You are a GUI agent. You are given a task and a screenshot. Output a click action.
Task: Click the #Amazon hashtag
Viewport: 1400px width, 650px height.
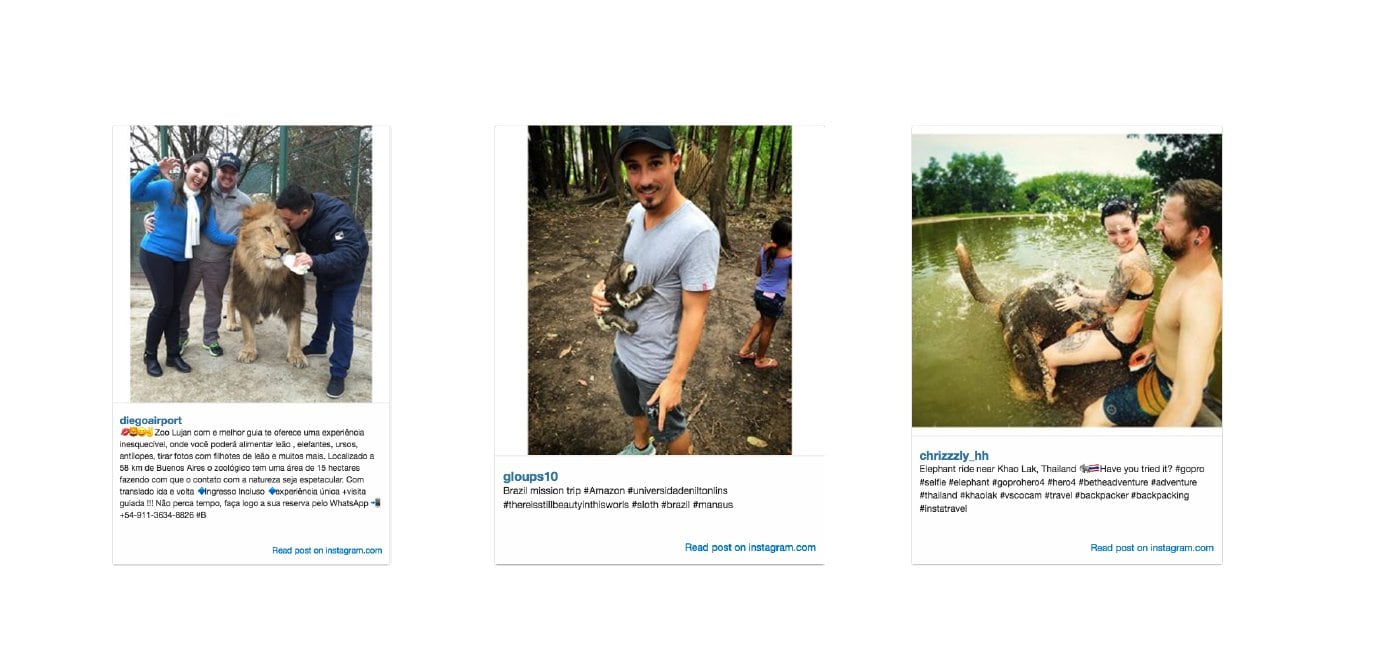coord(604,491)
